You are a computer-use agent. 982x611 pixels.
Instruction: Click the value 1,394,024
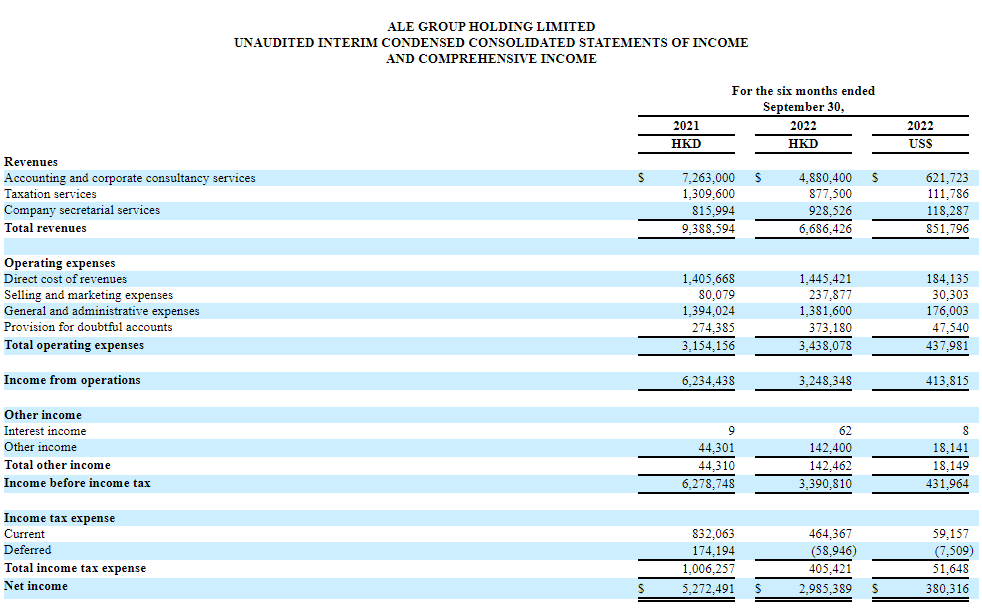click(708, 311)
